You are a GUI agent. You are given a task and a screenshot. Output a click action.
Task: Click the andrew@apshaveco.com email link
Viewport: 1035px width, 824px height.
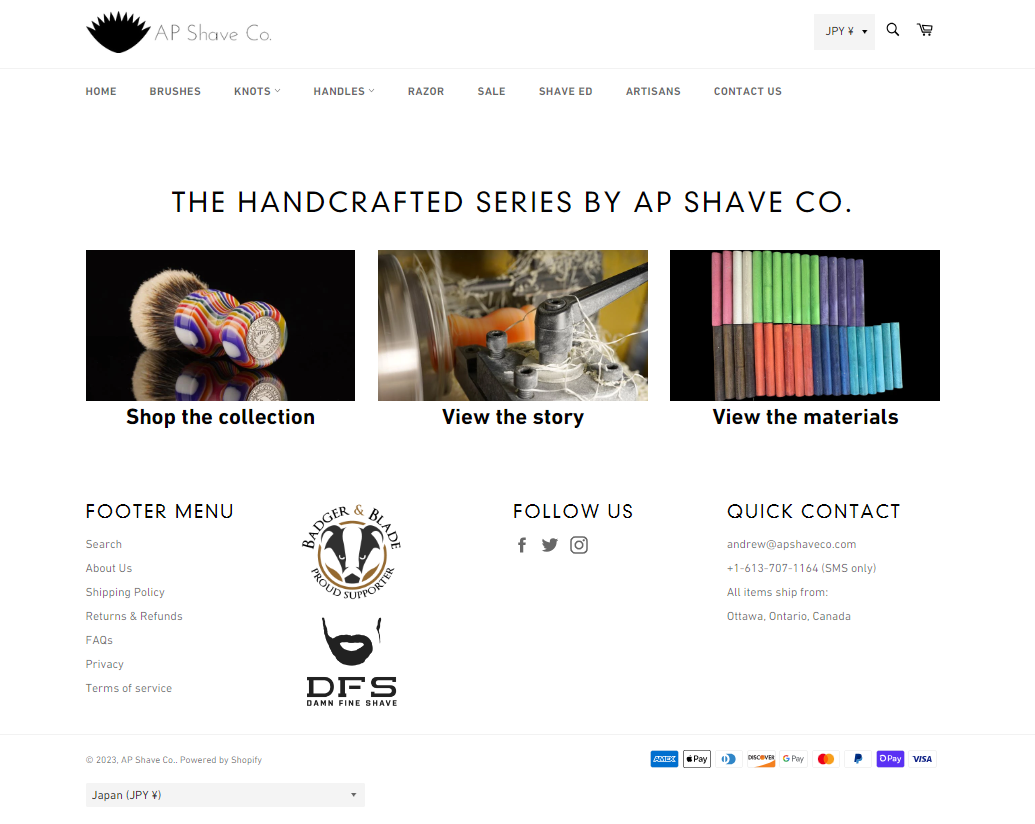[x=791, y=544]
